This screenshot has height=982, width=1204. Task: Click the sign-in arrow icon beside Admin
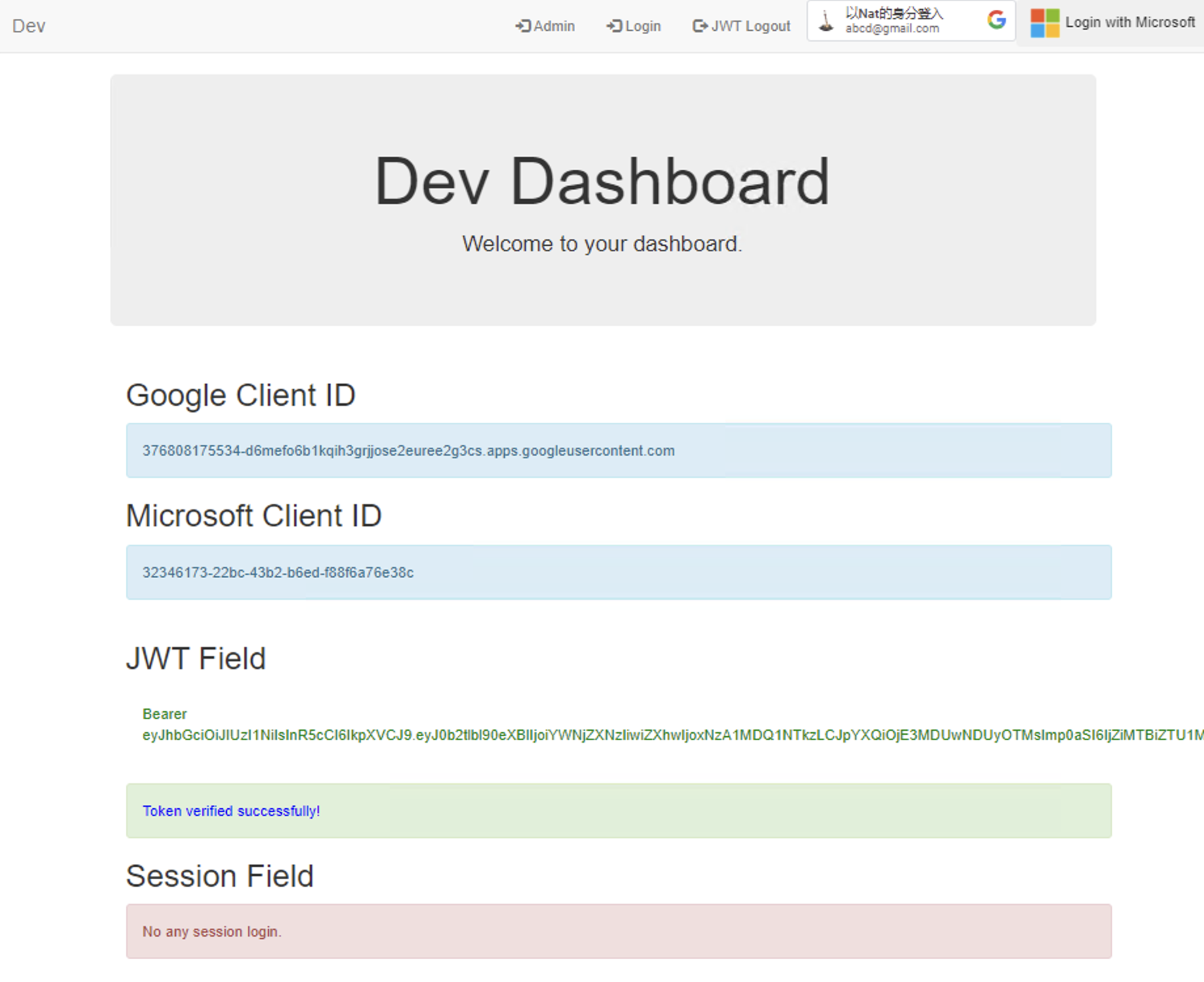point(523,26)
